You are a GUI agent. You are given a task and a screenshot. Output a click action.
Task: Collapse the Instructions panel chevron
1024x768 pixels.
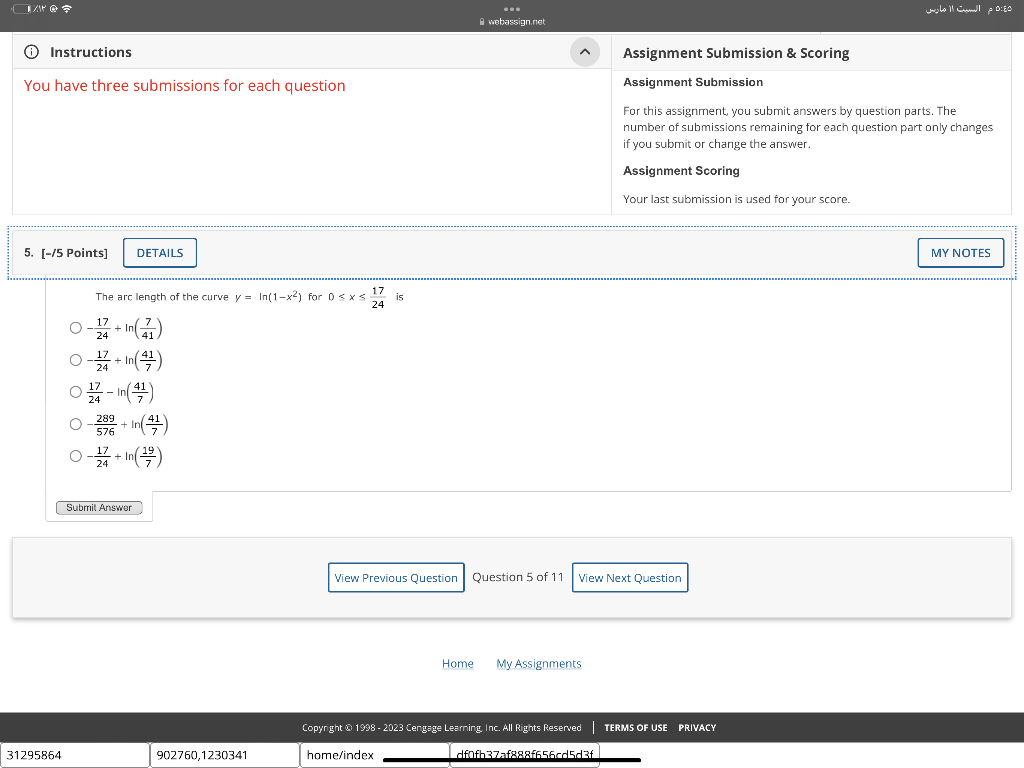(584, 52)
